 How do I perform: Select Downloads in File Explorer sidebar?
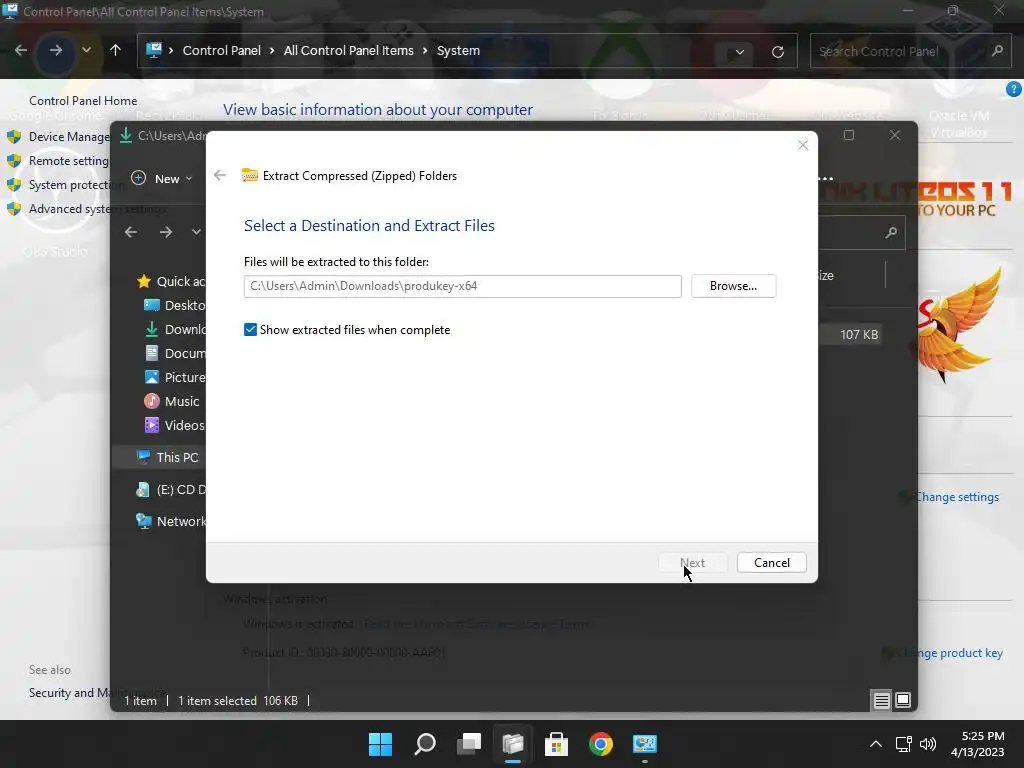click(174, 330)
